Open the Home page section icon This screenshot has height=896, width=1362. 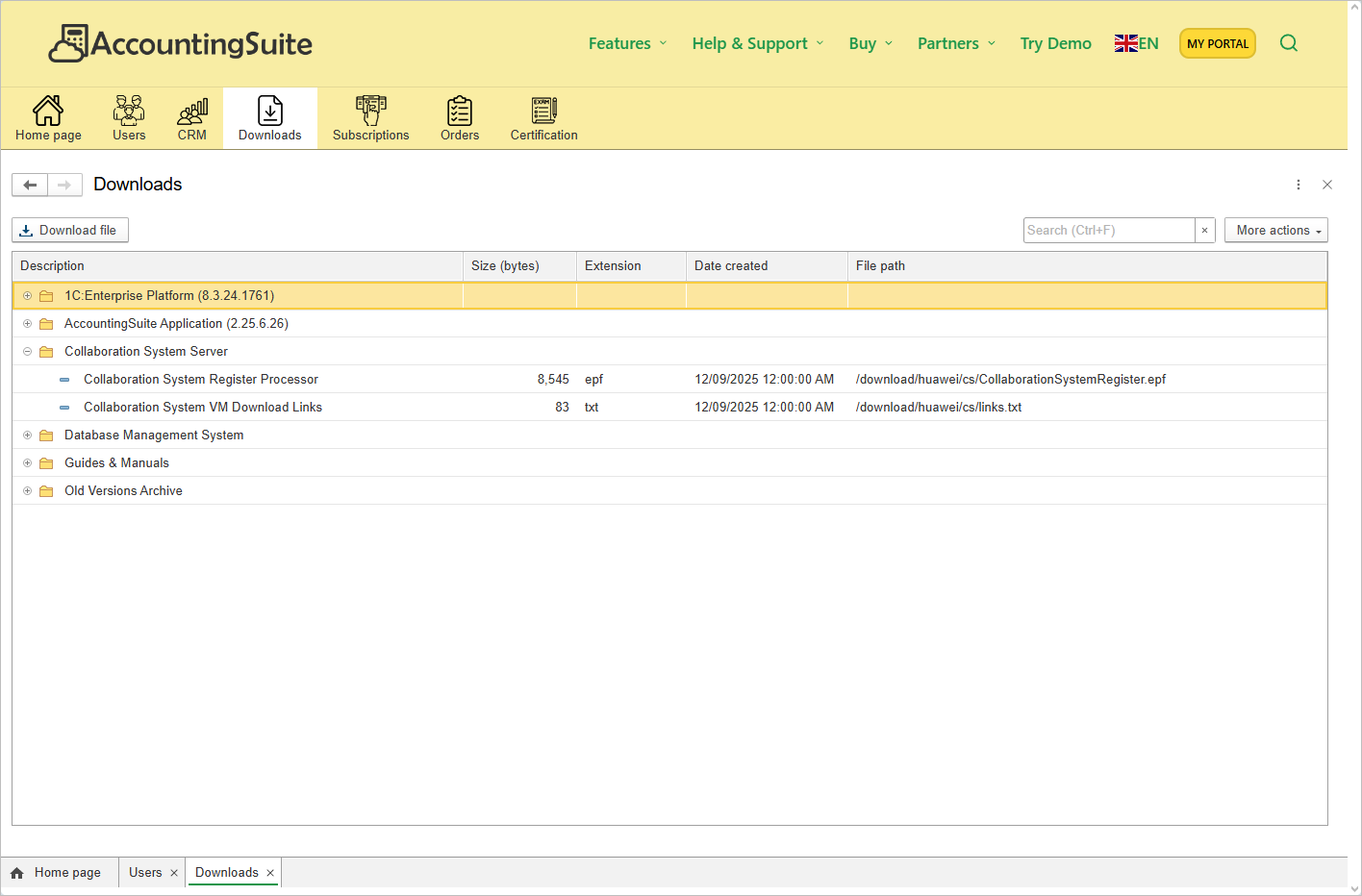[x=48, y=111]
